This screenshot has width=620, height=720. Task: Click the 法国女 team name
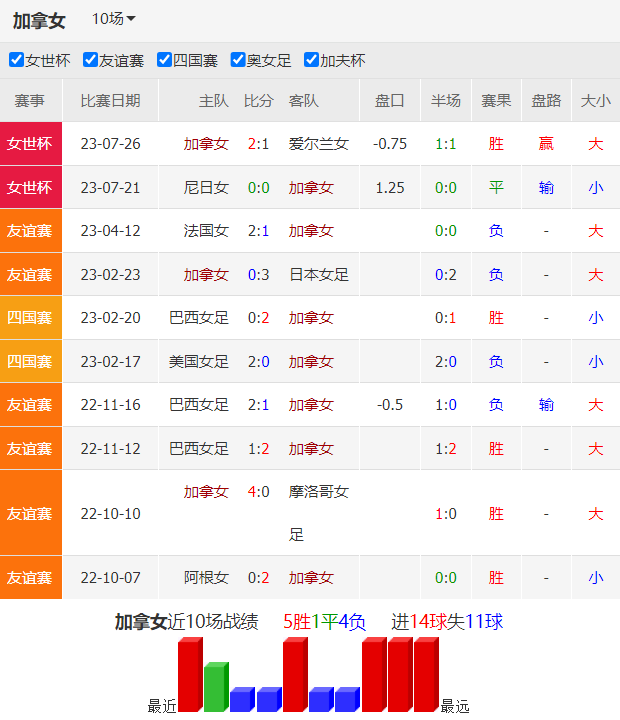pos(206,231)
